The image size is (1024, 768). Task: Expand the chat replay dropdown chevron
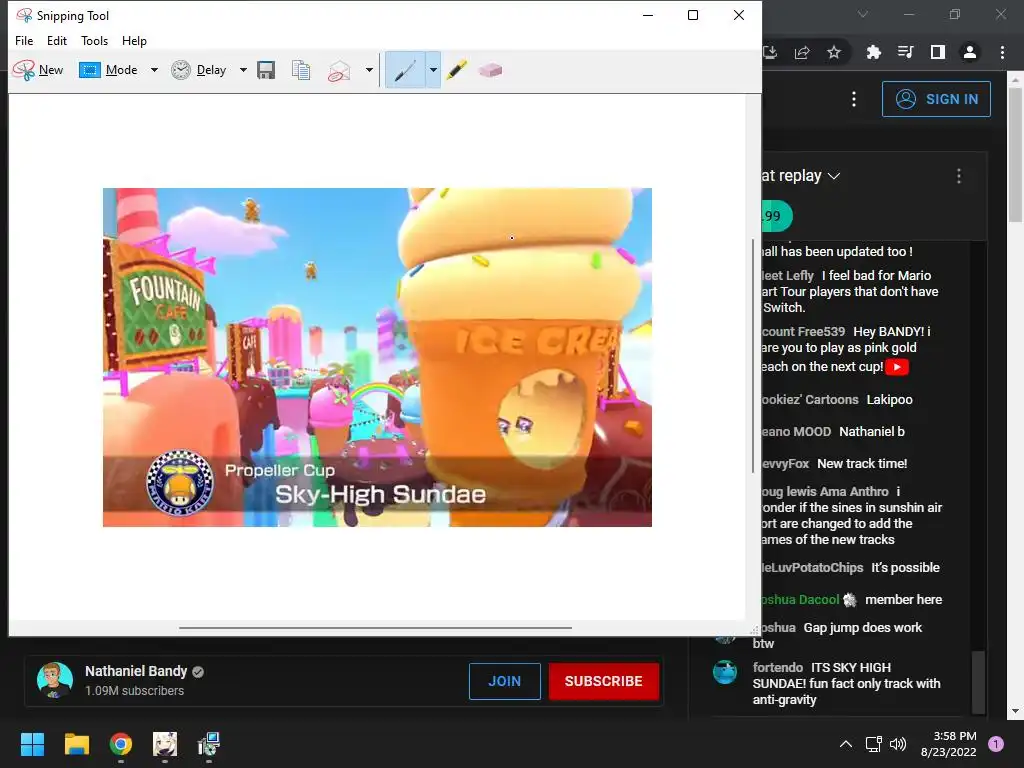tap(833, 176)
